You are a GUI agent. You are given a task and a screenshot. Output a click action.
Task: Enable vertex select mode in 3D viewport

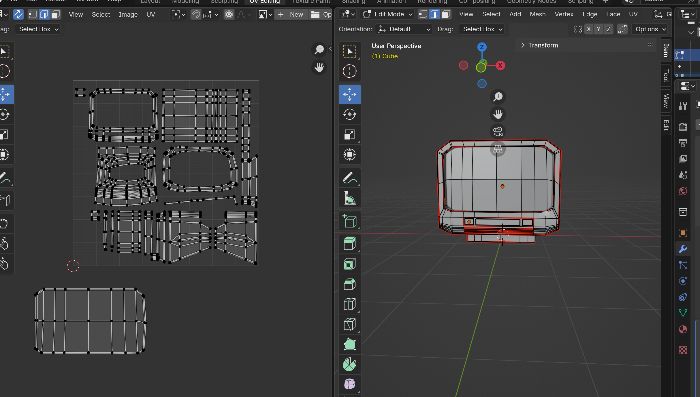pos(423,14)
